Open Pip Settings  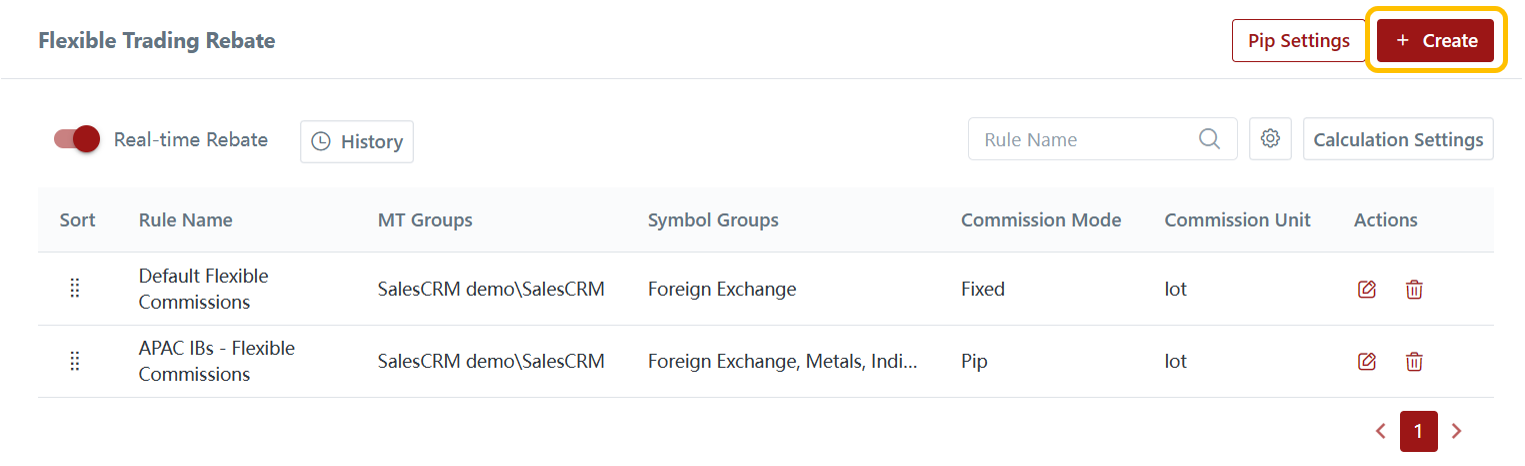tap(1298, 41)
